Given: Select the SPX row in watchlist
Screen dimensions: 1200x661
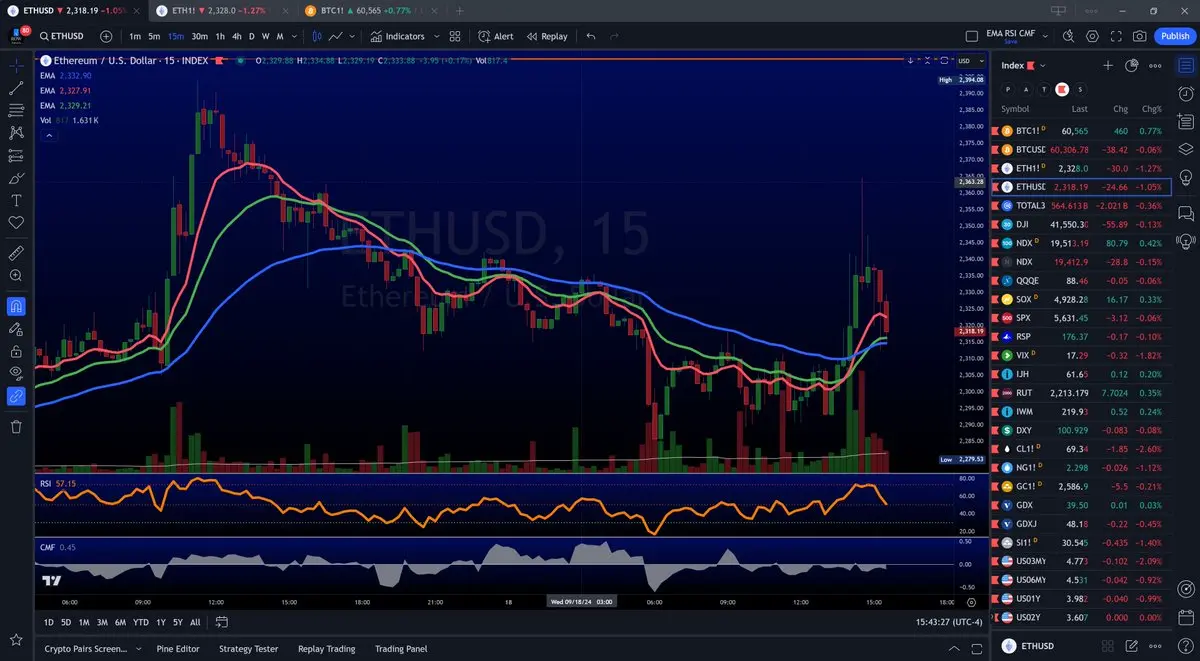Looking at the screenshot, I should click(x=1082, y=318).
